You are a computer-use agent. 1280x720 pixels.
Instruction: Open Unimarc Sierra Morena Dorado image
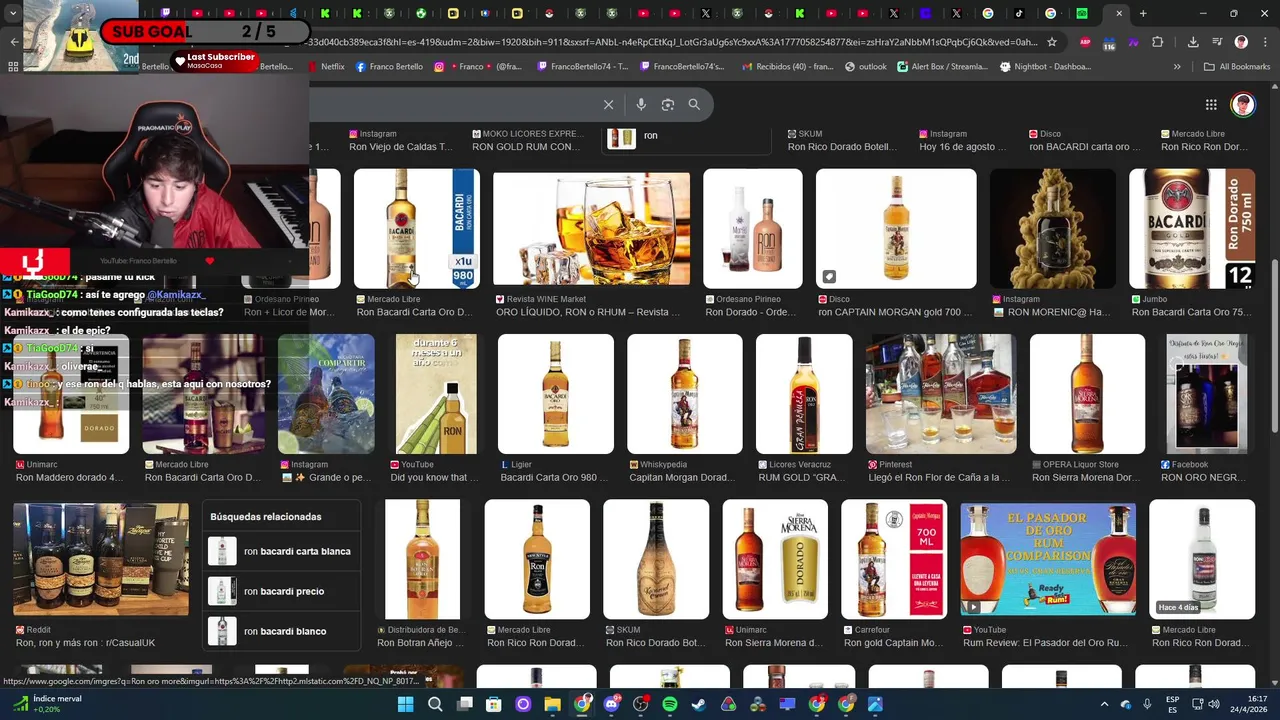[775, 559]
